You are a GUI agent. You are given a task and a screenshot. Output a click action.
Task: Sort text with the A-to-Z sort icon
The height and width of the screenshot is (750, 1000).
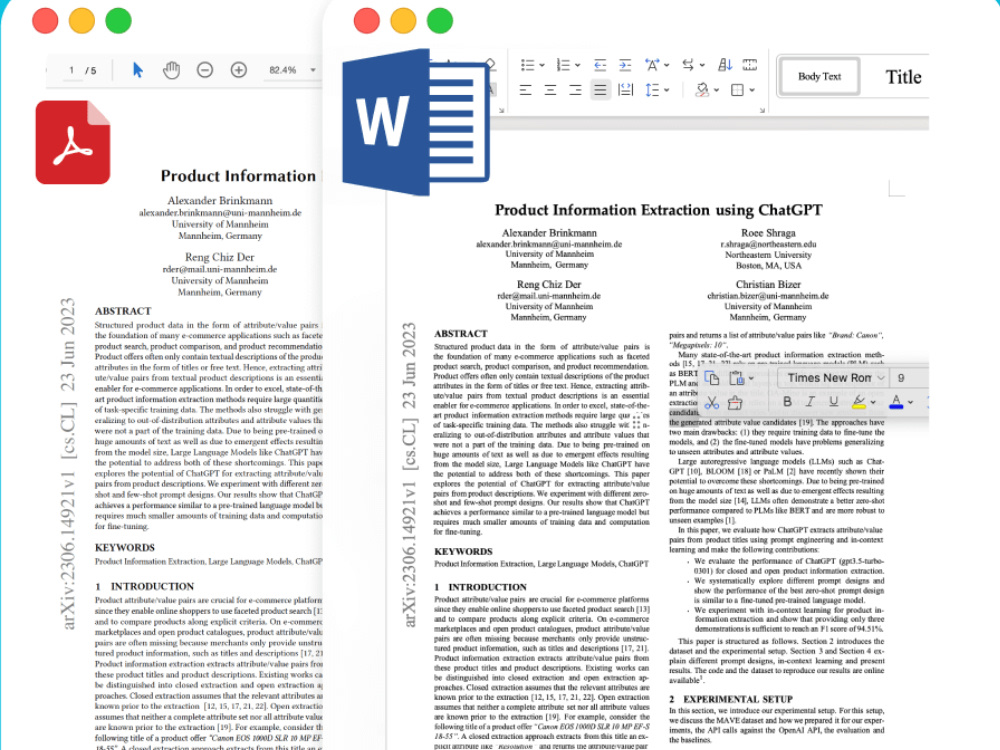[x=724, y=64]
